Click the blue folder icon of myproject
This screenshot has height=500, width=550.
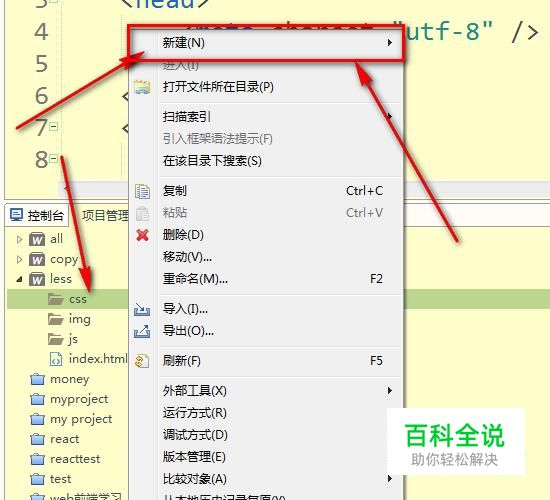point(38,399)
